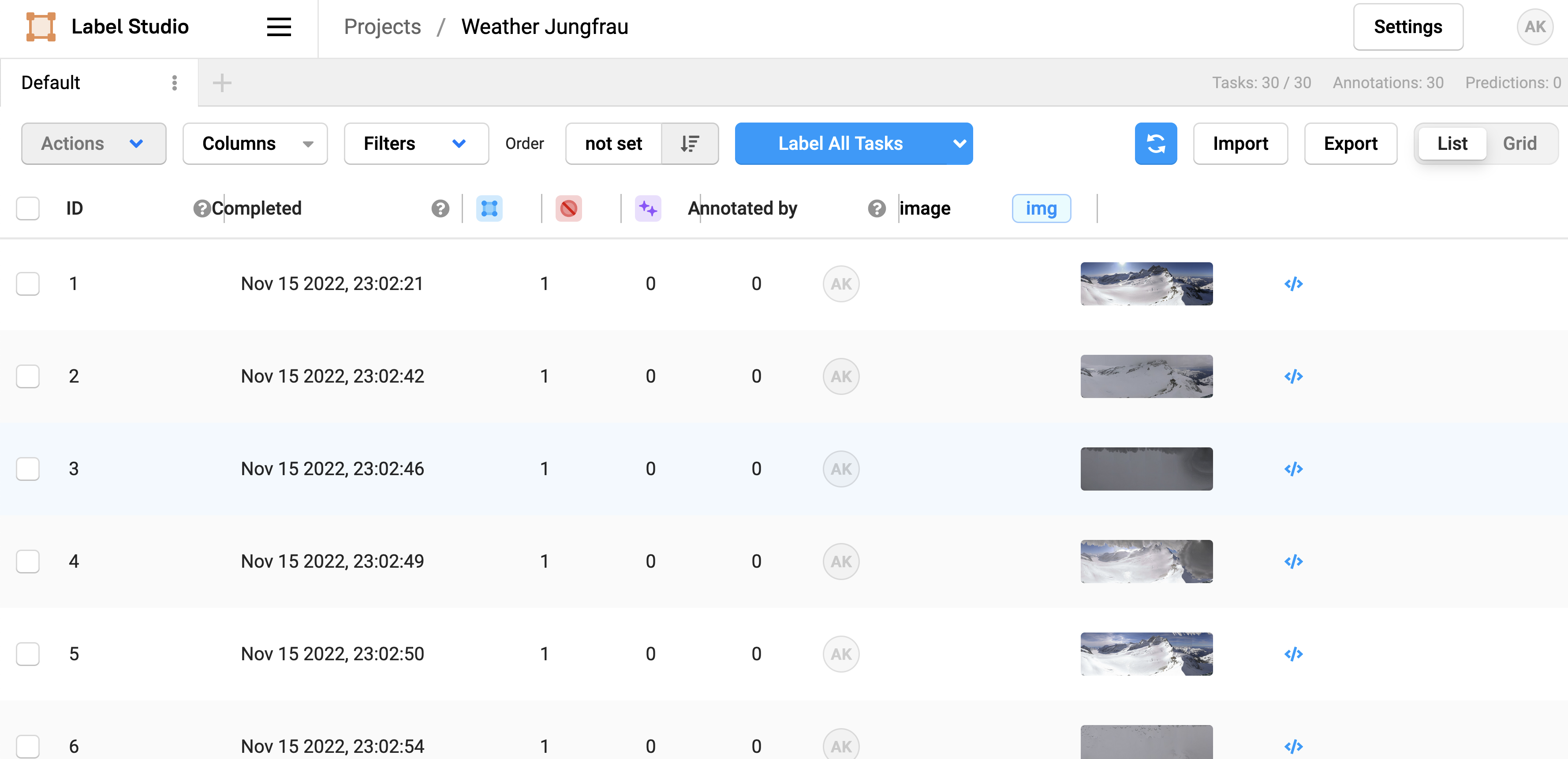Check the box for task 5
The height and width of the screenshot is (759, 1568).
coord(28,654)
